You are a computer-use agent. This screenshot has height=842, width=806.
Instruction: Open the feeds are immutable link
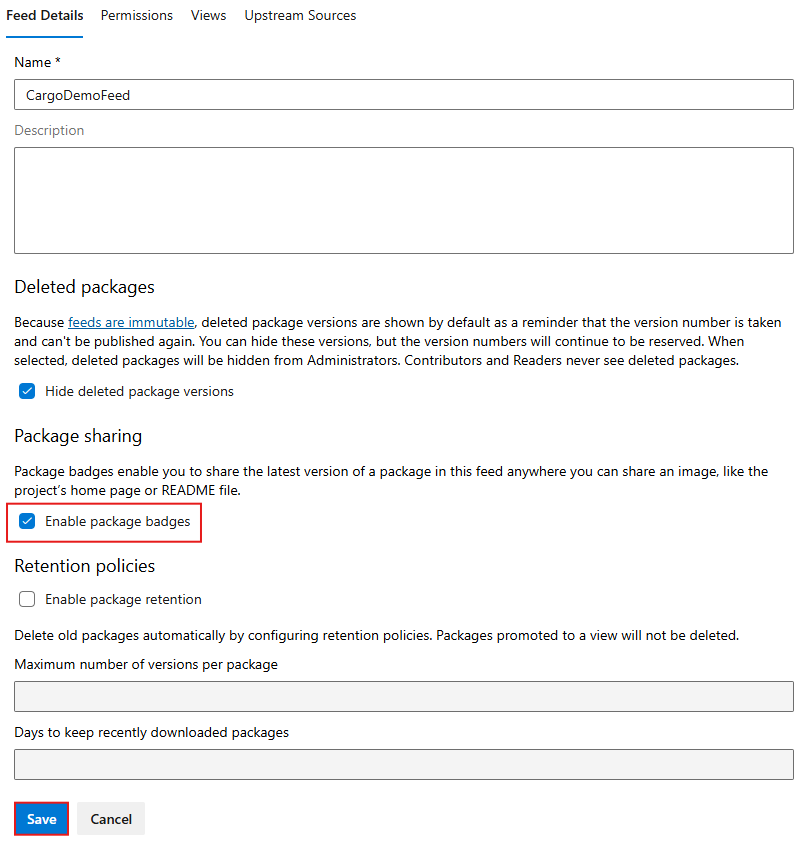pyautogui.click(x=131, y=322)
